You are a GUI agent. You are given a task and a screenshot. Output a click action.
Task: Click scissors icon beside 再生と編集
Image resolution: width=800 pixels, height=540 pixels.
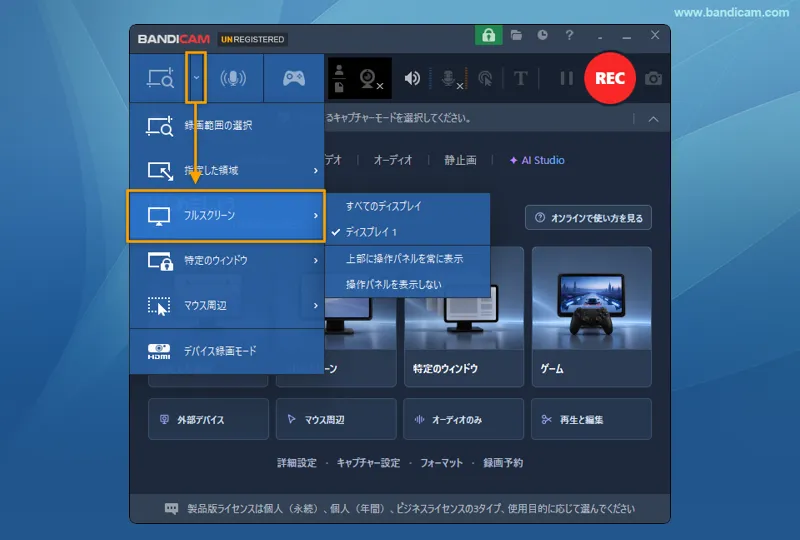(x=546, y=420)
